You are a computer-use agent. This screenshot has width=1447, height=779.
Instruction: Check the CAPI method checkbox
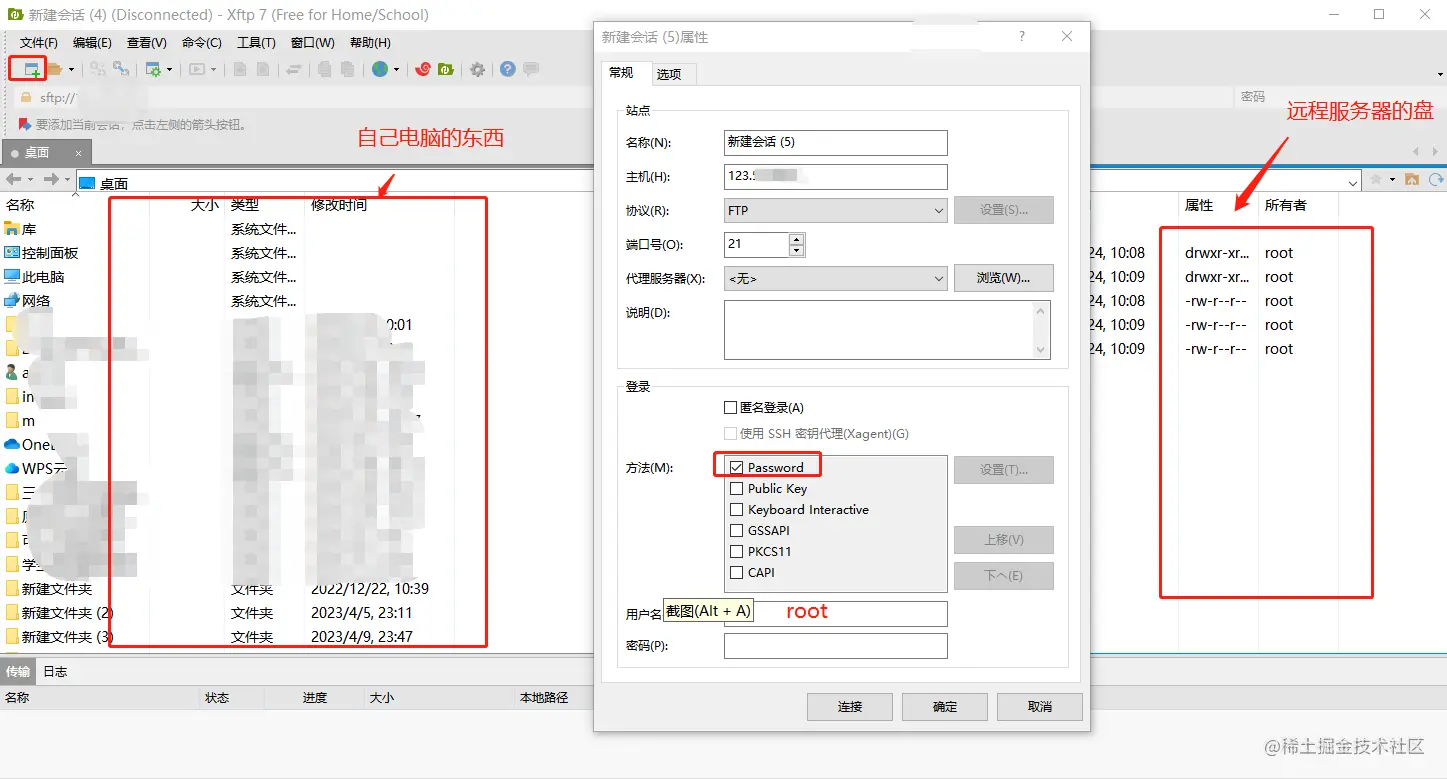pyautogui.click(x=737, y=573)
